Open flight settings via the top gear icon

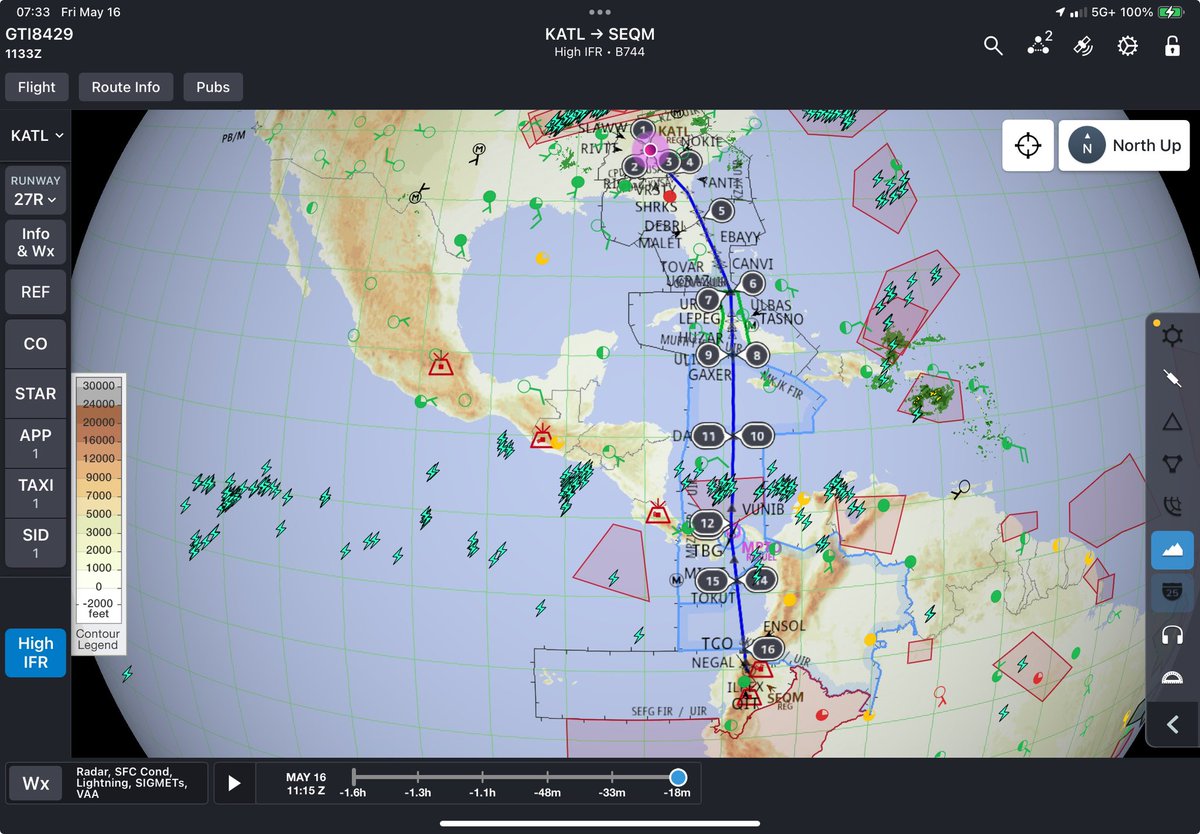pos(1128,46)
